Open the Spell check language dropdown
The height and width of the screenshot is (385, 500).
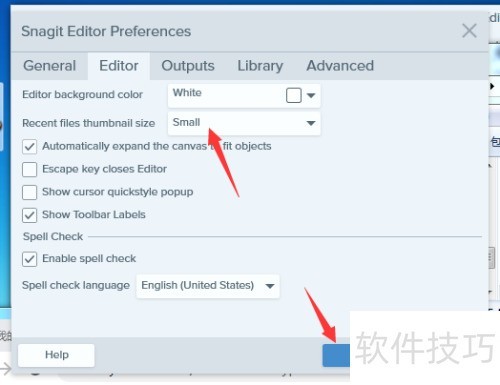pyautogui.click(x=208, y=286)
